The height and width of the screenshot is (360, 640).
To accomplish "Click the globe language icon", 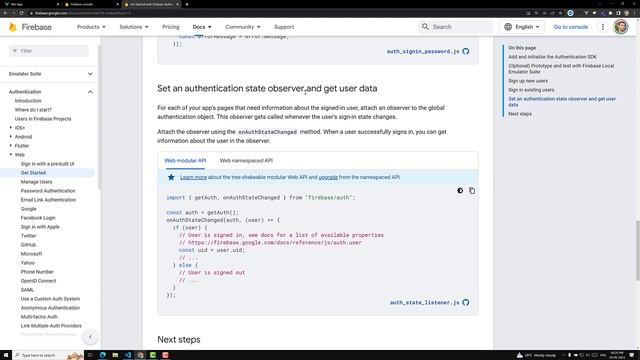I will tap(508, 27).
